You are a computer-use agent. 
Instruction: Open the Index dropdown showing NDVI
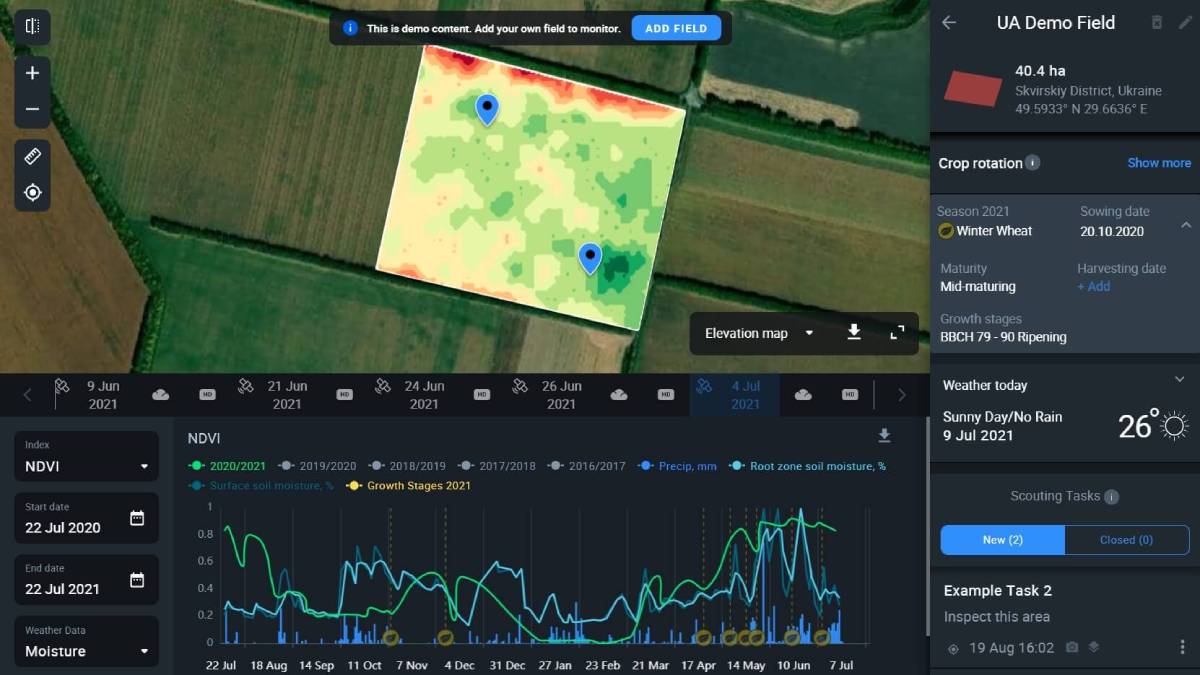point(86,457)
